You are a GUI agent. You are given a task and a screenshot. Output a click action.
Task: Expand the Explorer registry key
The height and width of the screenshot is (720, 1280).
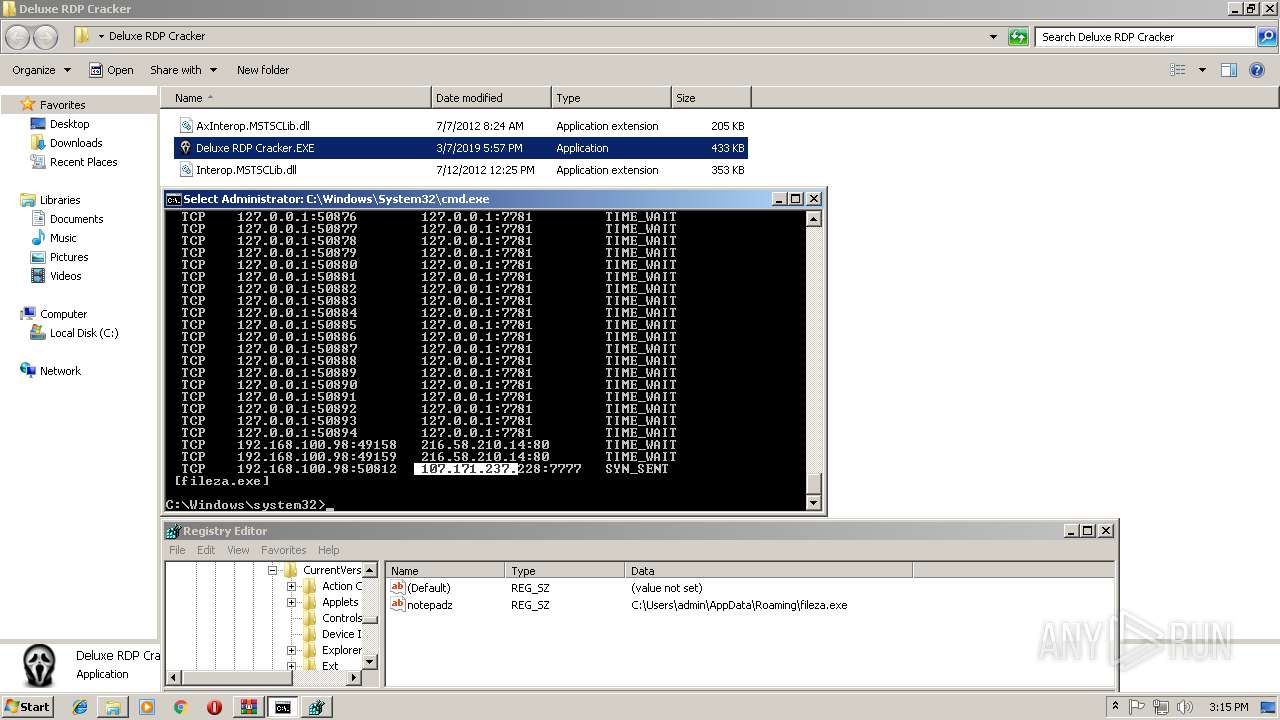click(291, 650)
